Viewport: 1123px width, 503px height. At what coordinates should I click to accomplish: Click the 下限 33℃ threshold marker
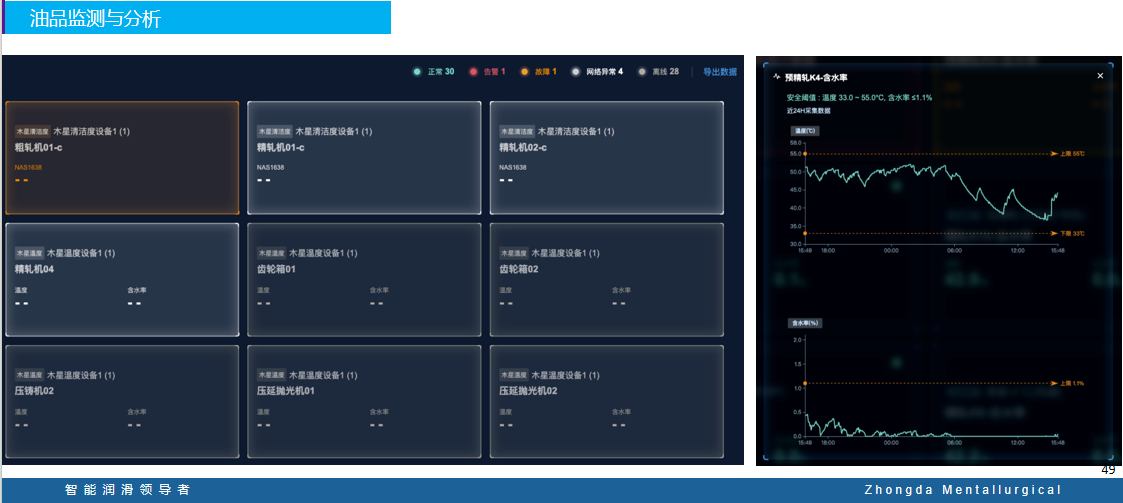(x=1067, y=233)
